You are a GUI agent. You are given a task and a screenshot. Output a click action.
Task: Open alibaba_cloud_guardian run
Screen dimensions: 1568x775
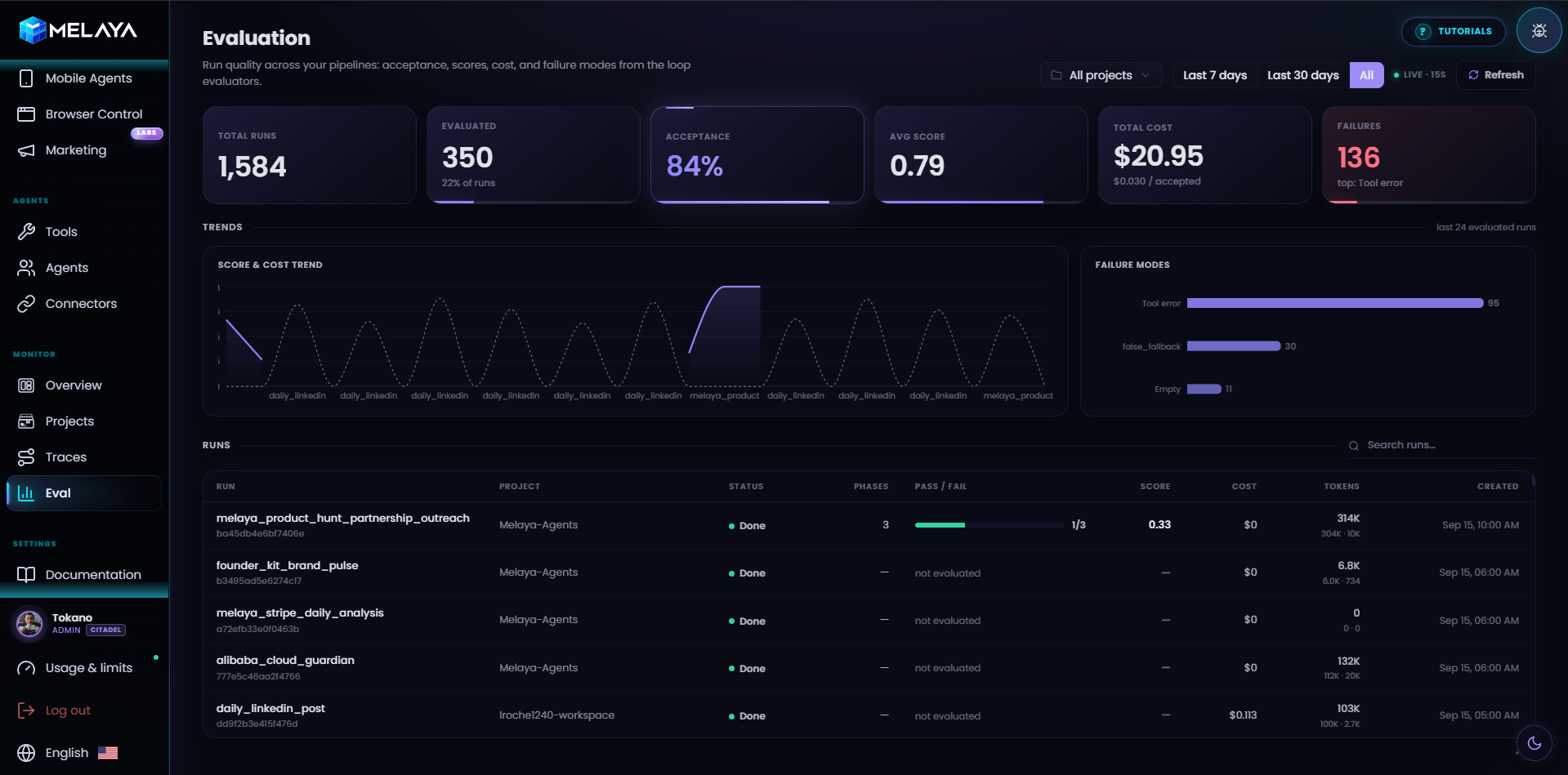pyautogui.click(x=285, y=661)
